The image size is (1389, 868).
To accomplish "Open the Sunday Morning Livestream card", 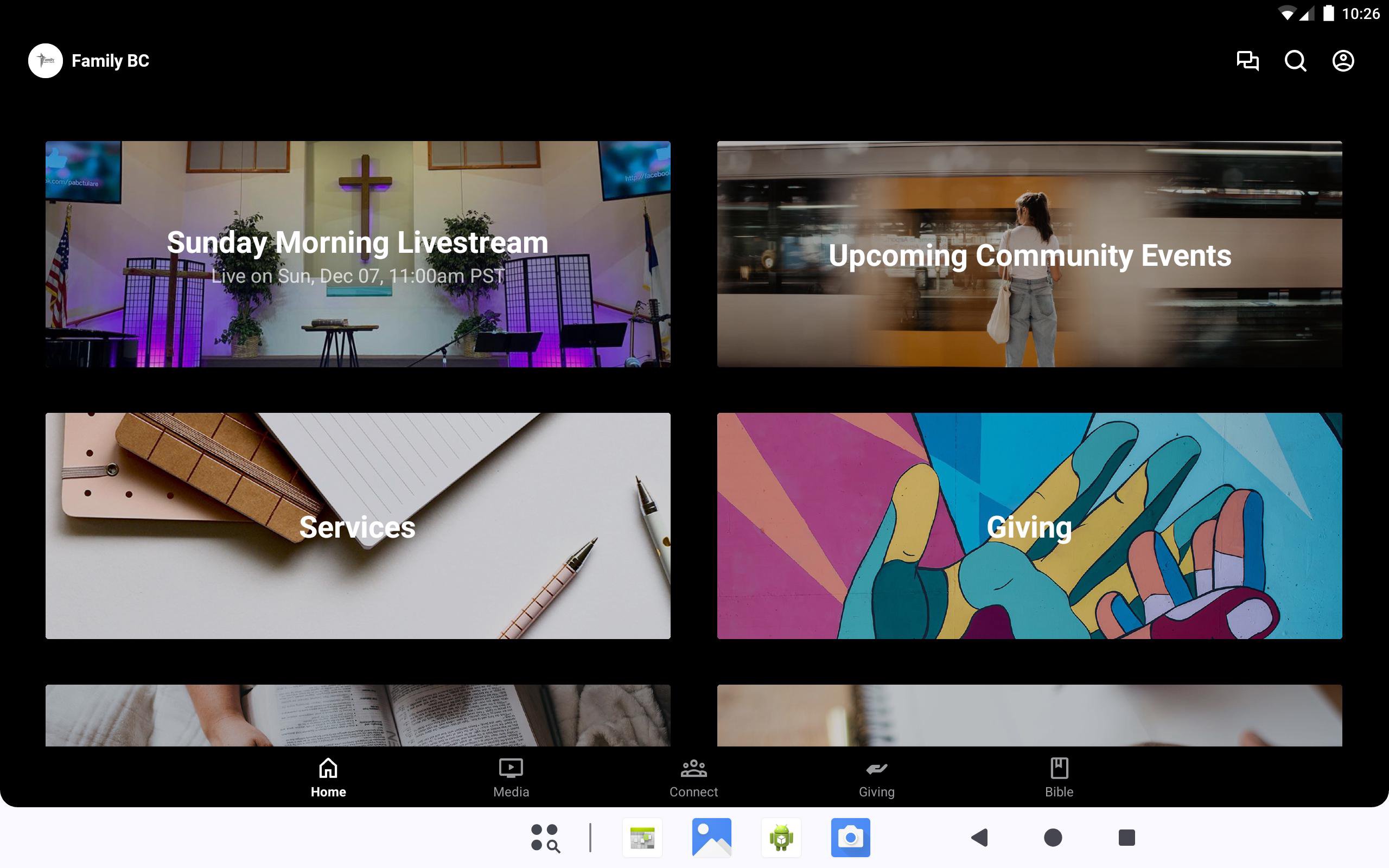I will coord(358,254).
